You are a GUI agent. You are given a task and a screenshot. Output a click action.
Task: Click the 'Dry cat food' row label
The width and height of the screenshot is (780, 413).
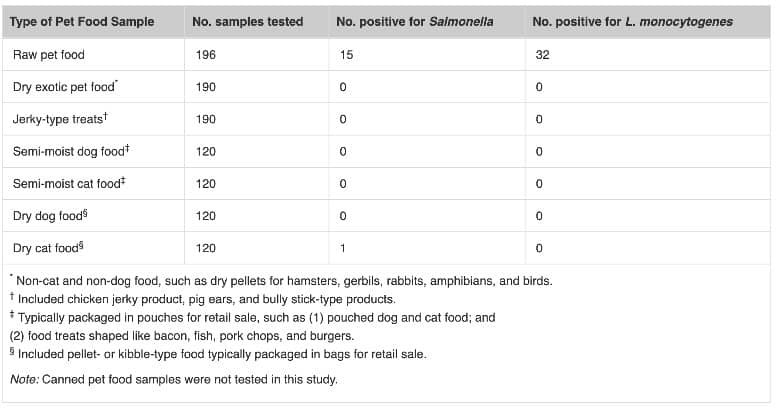(47, 247)
